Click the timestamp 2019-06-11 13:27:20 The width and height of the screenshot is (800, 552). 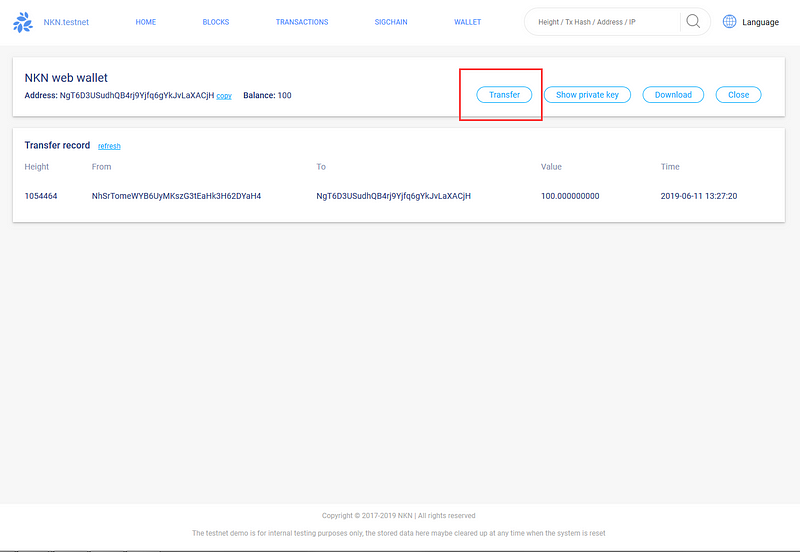(x=699, y=196)
